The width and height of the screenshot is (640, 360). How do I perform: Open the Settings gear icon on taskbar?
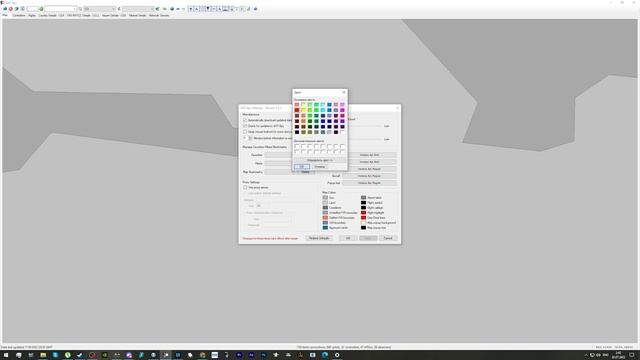[x=337, y=355]
